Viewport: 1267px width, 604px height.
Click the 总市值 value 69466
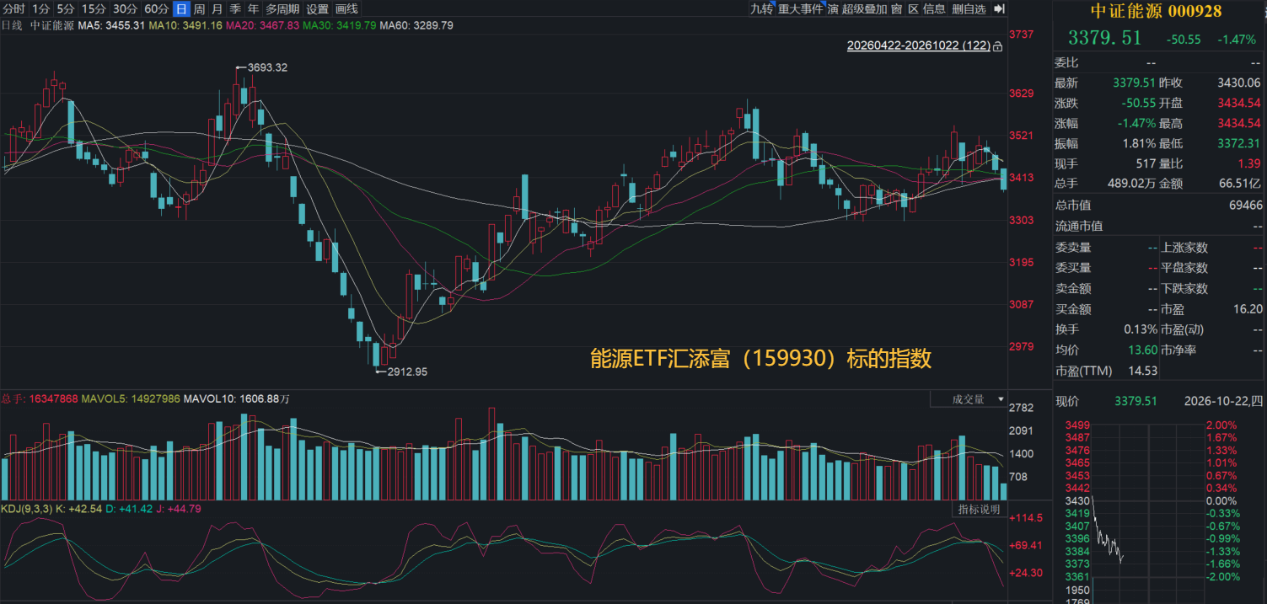click(x=1246, y=206)
